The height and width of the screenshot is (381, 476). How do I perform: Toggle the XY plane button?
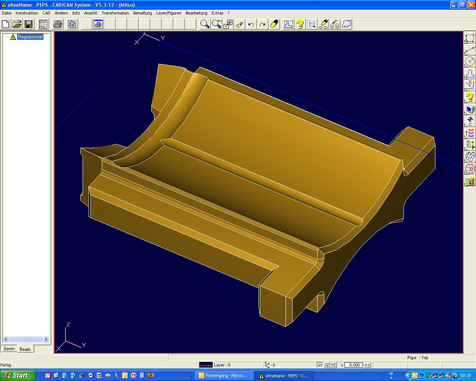(x=320, y=365)
